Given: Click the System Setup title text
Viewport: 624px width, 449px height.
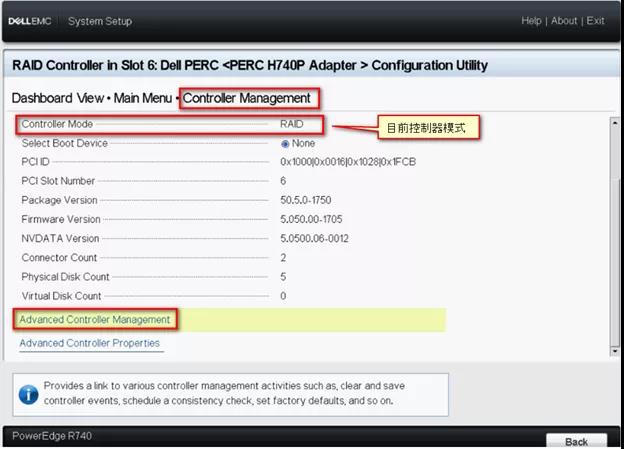Looking at the screenshot, I should [x=100, y=21].
